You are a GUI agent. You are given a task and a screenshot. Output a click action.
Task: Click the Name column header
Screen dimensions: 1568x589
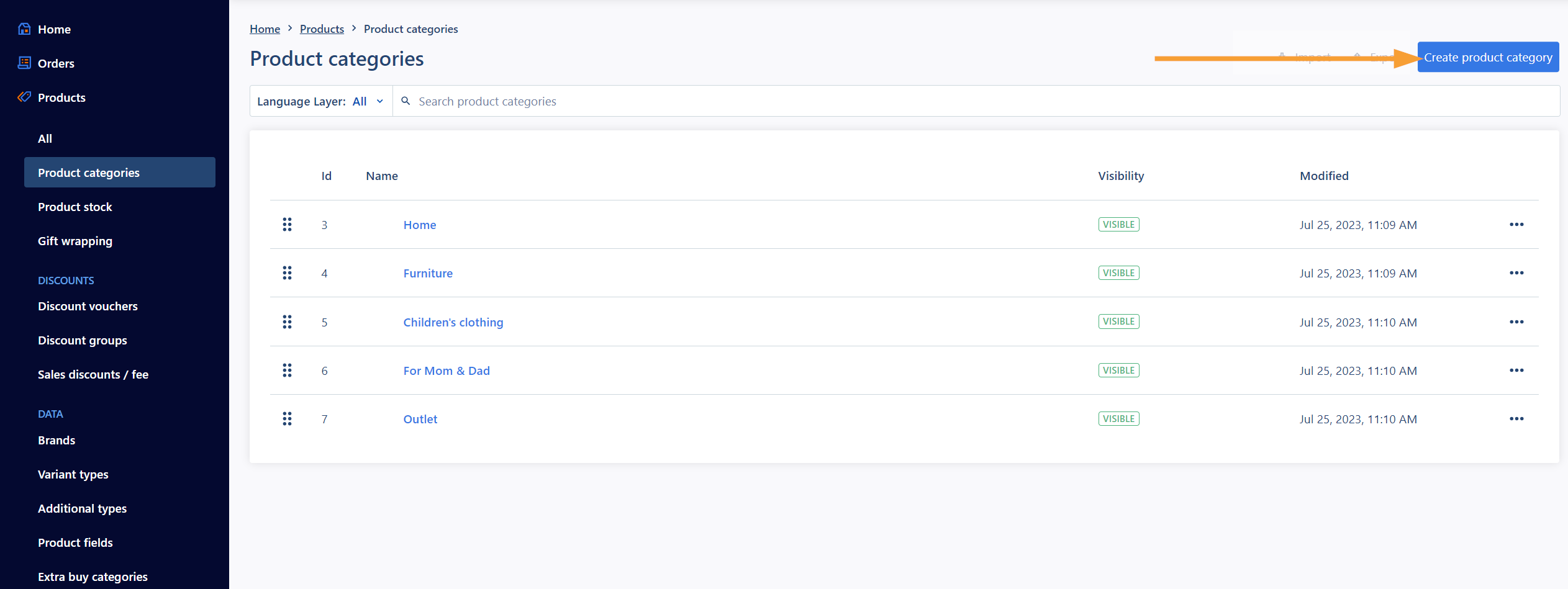(382, 176)
